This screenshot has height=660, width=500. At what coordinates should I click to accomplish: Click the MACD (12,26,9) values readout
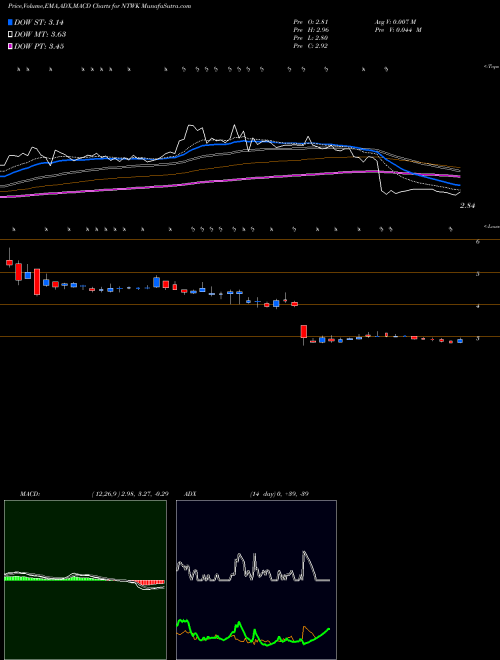pyautogui.click(x=130, y=494)
